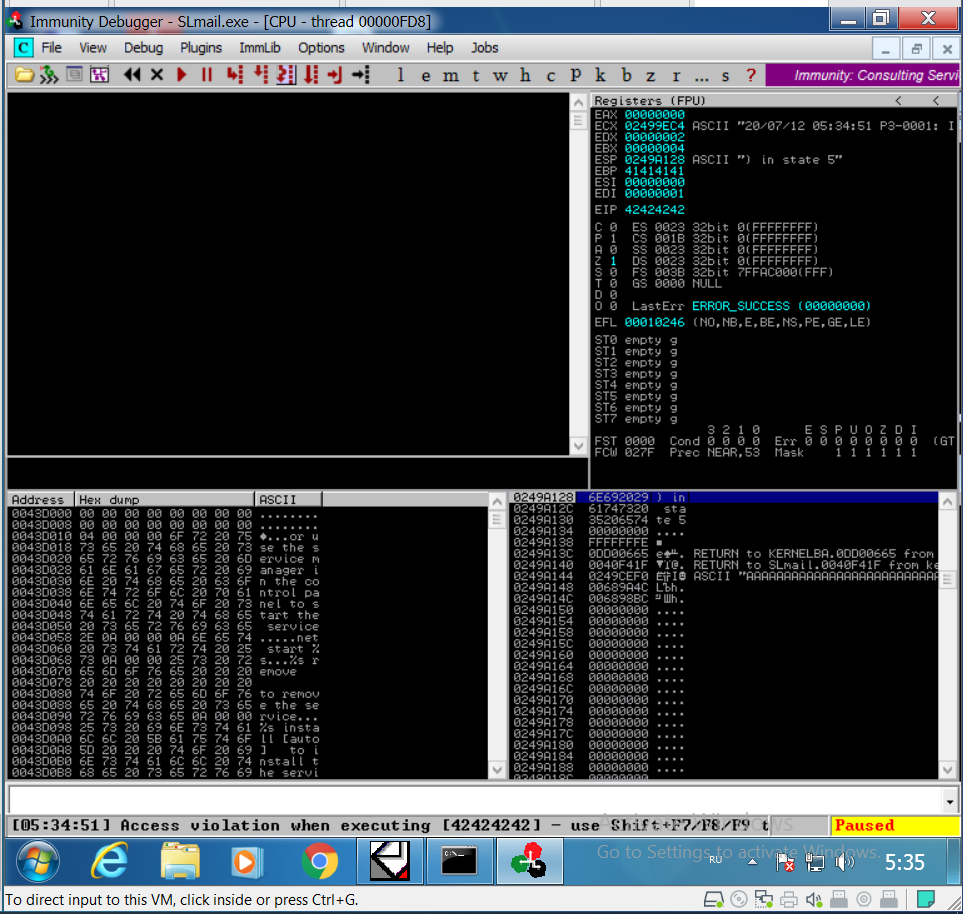The image size is (963, 914).
Task: Show Patches via 'P' button
Action: (575, 75)
